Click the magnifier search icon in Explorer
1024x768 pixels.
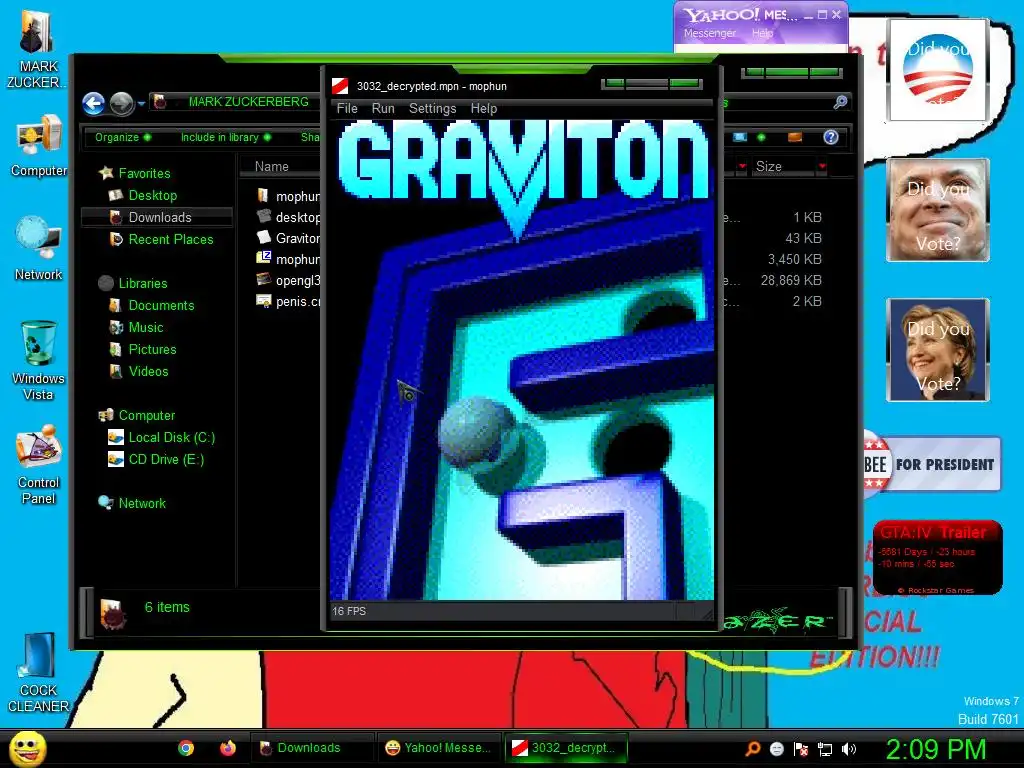[840, 102]
